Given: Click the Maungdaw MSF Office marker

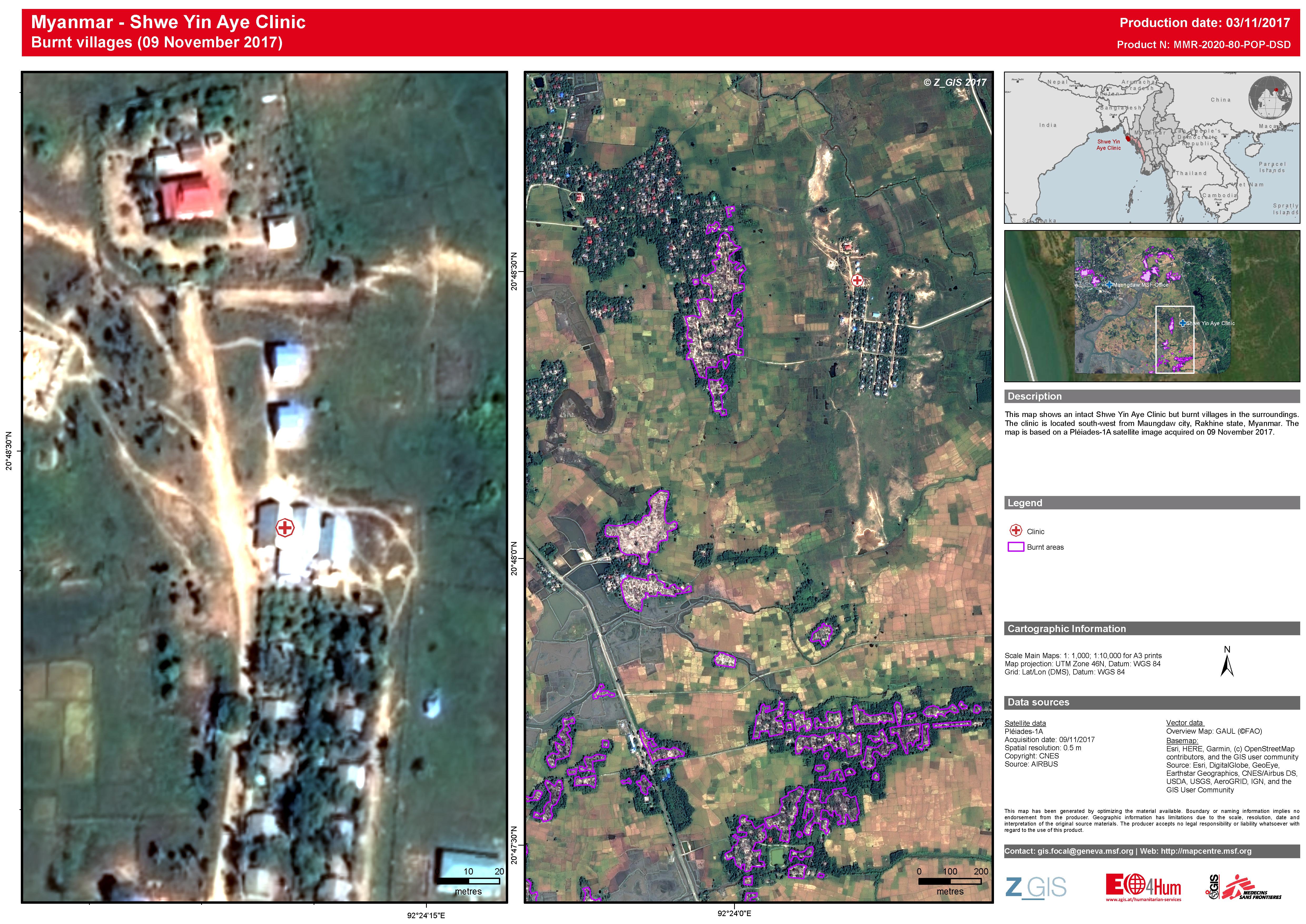Looking at the screenshot, I should point(1109,285).
